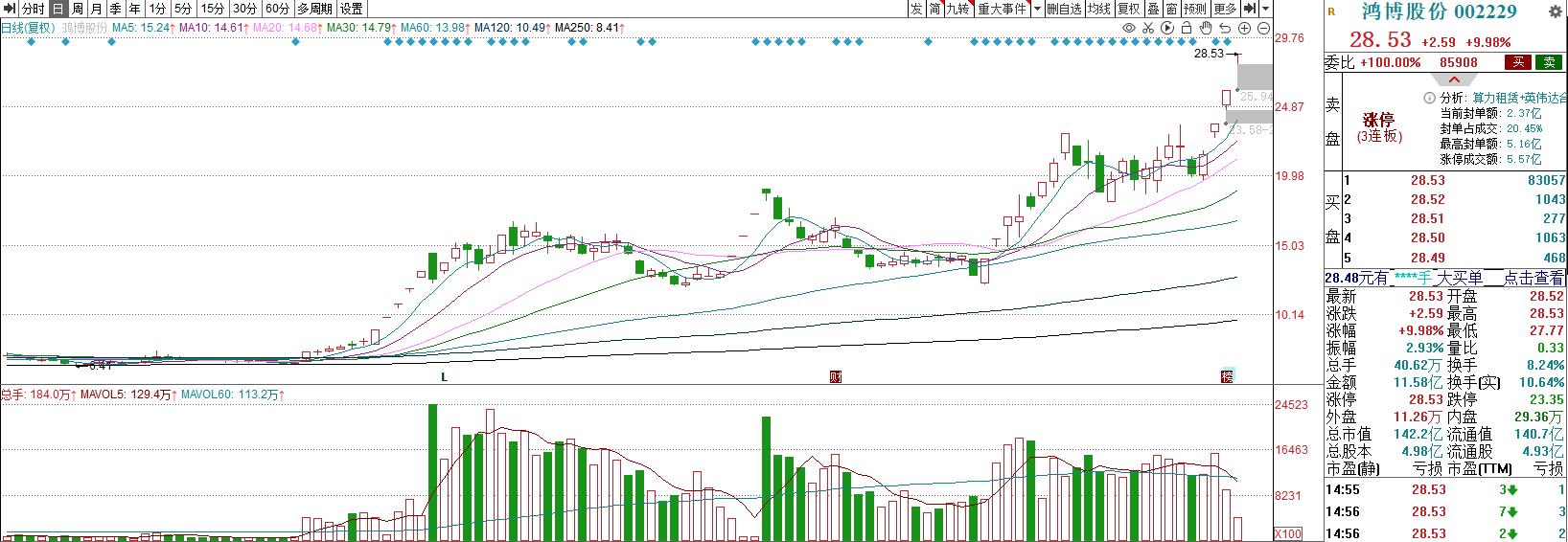Click the info icon beside 分析

tap(1430, 98)
